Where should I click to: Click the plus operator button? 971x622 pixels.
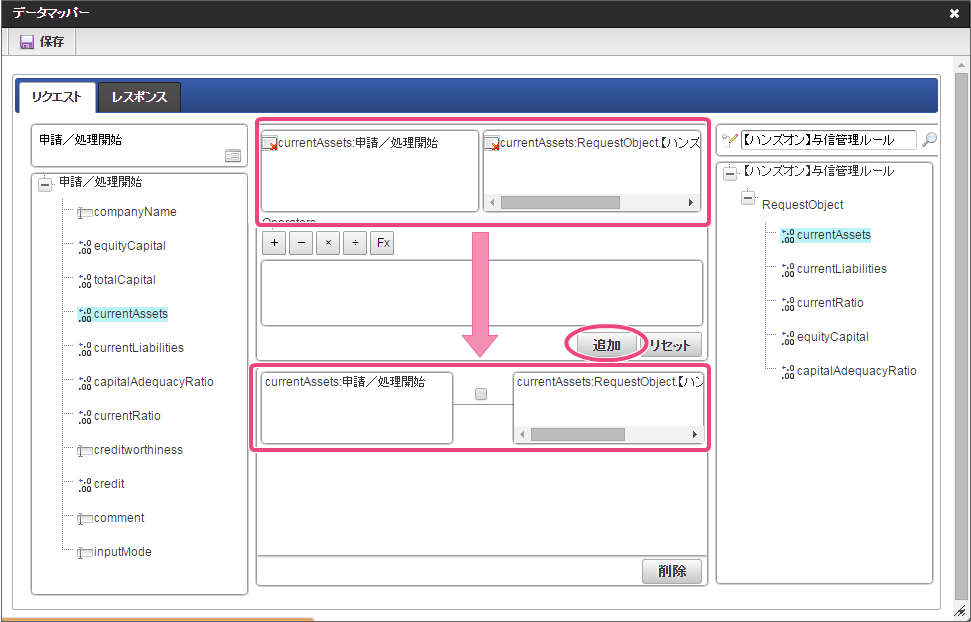tap(274, 243)
